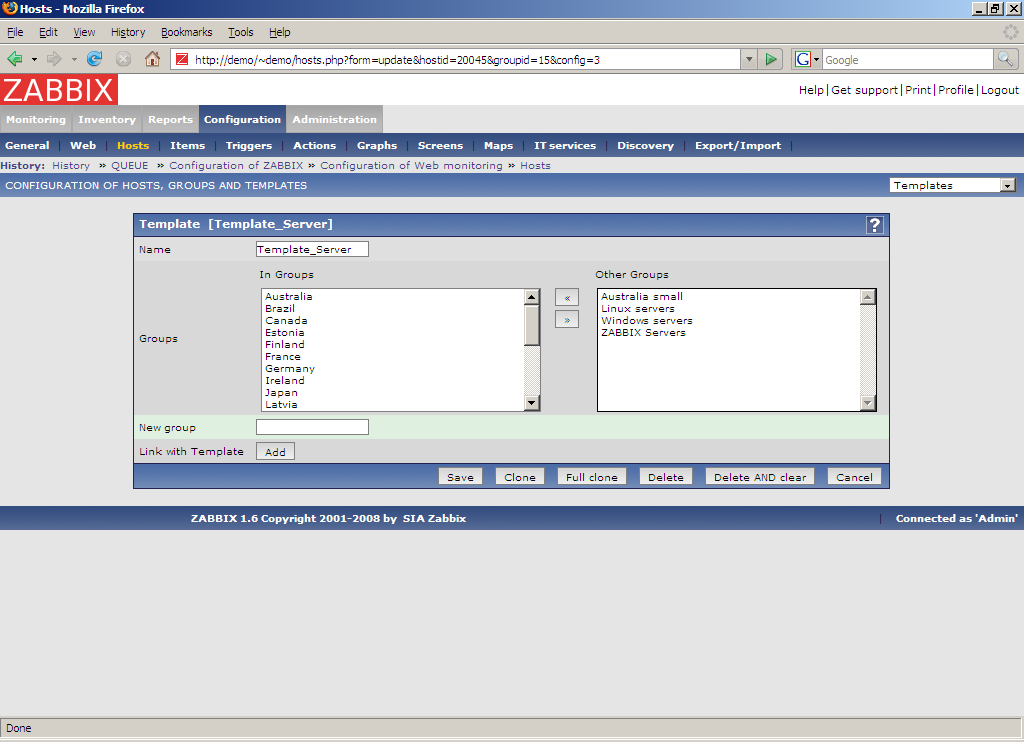The height and width of the screenshot is (742, 1024).
Task: Focus the template Name input field
Action: (312, 250)
